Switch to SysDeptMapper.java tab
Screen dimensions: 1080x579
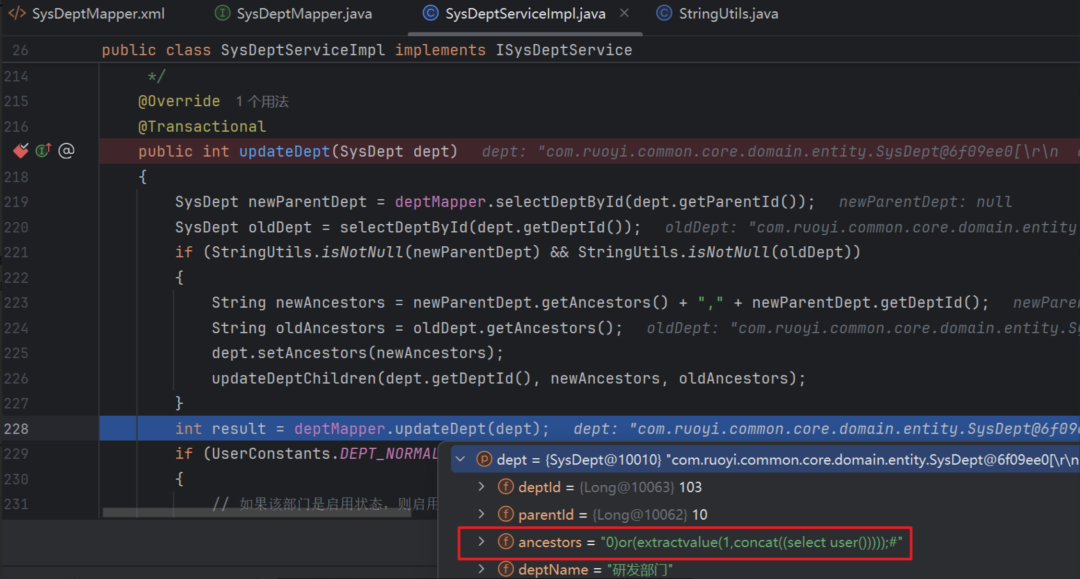click(x=293, y=14)
